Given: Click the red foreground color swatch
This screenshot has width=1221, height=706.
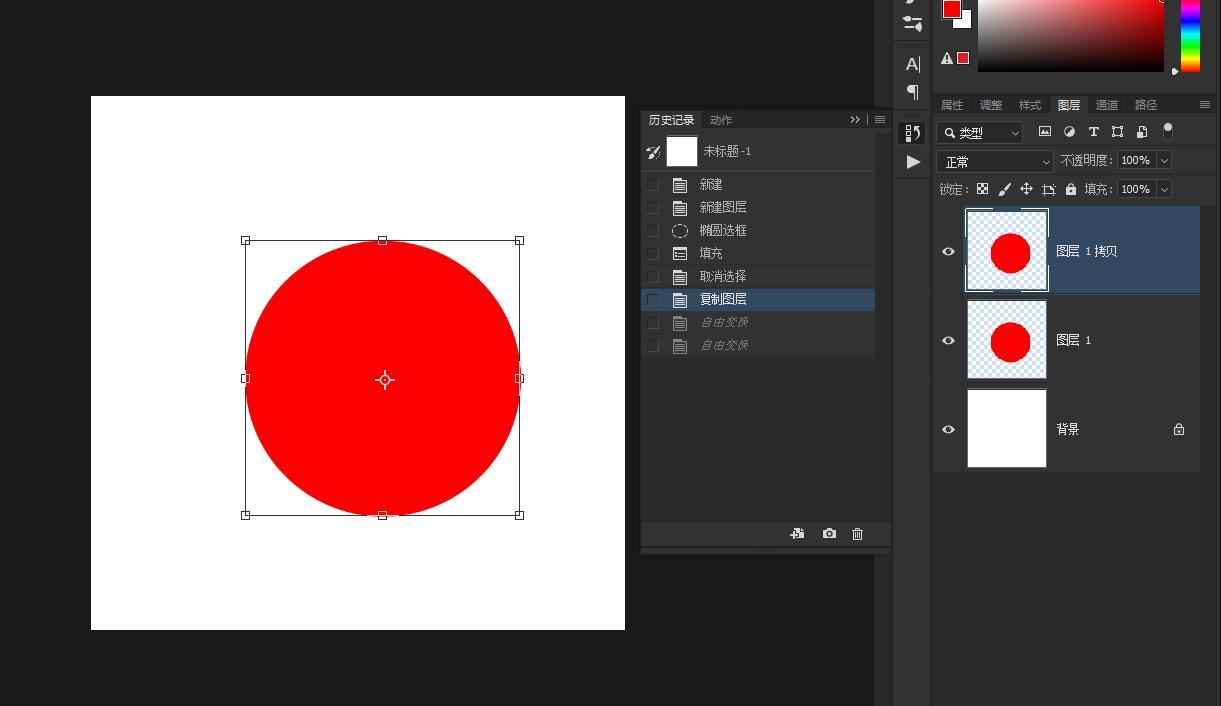Looking at the screenshot, I should (x=951, y=9).
